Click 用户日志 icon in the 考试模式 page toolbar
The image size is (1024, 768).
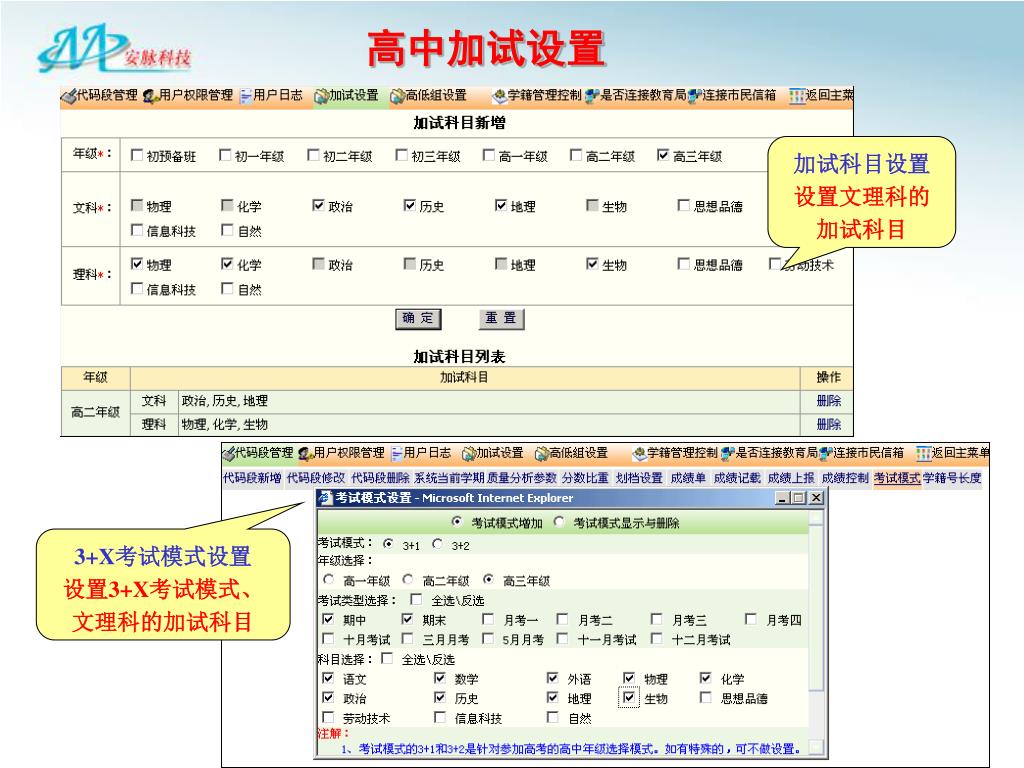click(x=396, y=453)
